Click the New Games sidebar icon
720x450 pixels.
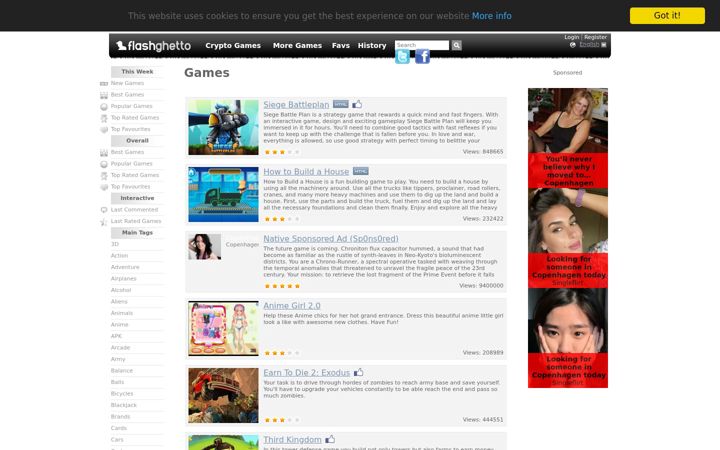tap(104, 84)
